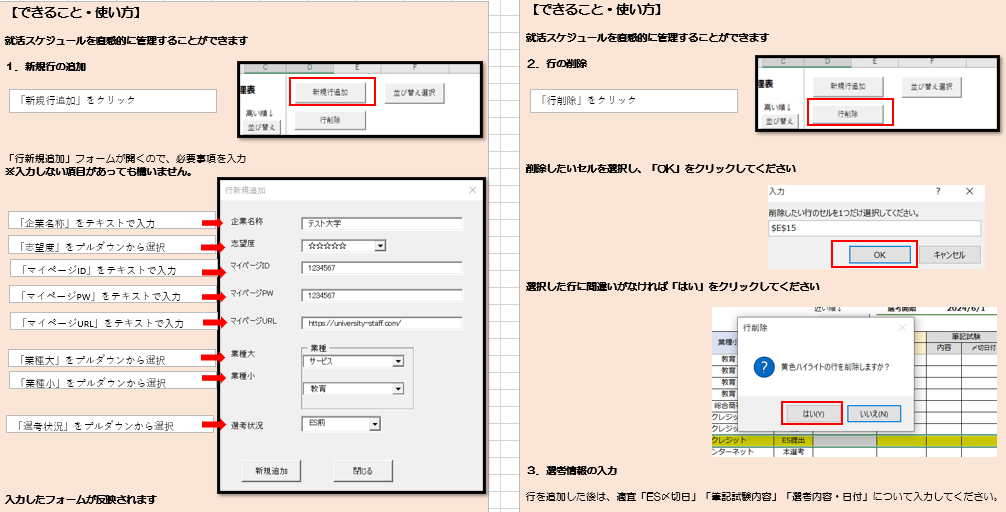Click the $E$15 cell reference input box
Screen dimensions: 1006x512
tap(874, 228)
